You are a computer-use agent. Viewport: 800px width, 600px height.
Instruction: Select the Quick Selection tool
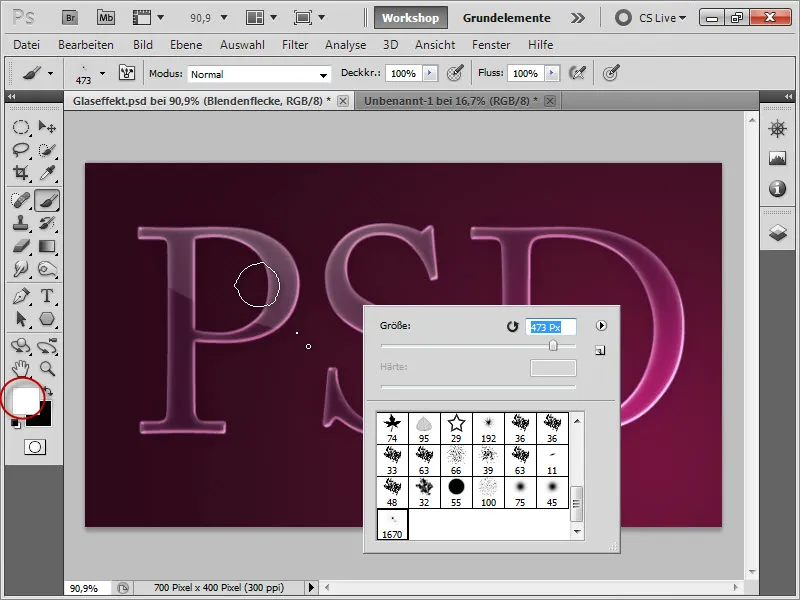click(x=47, y=150)
